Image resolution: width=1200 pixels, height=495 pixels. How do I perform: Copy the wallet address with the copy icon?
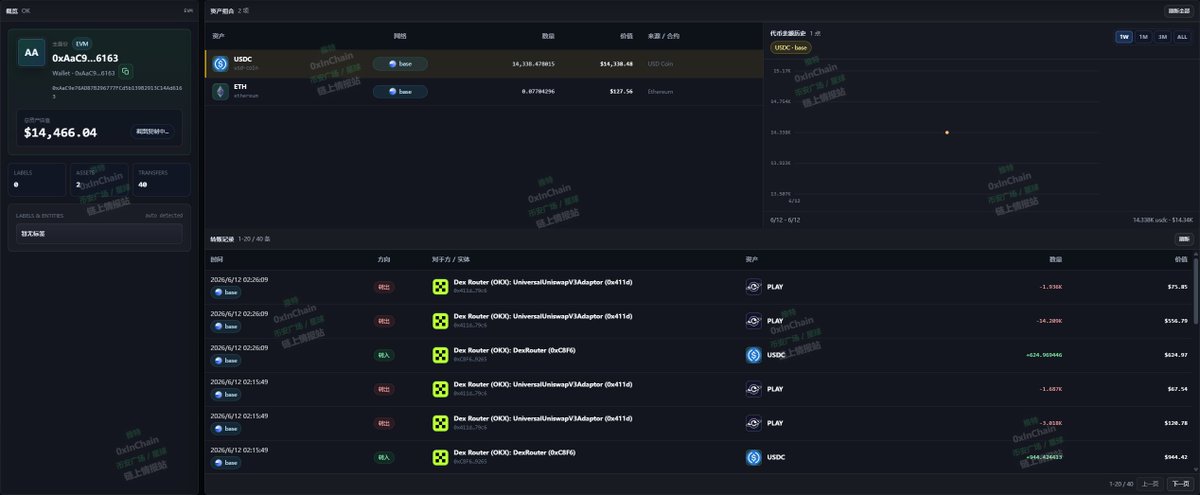point(126,72)
